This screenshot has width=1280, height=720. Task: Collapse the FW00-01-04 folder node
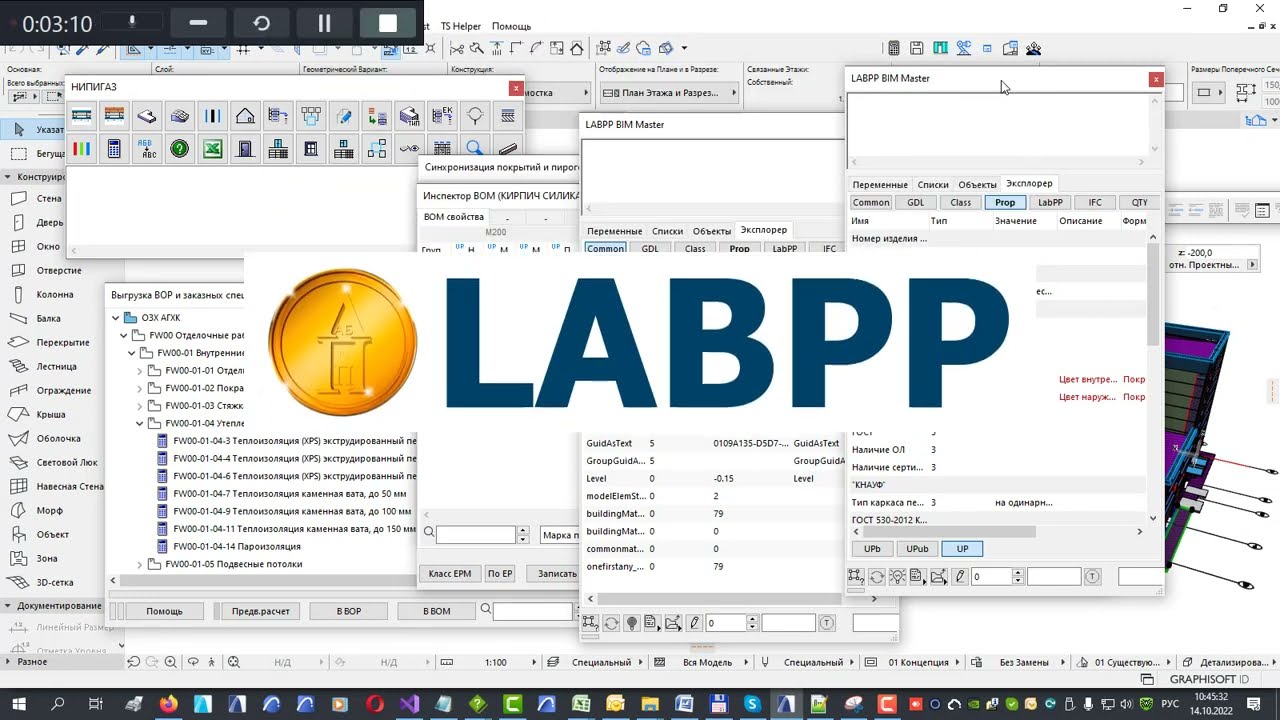pyautogui.click(x=140, y=423)
